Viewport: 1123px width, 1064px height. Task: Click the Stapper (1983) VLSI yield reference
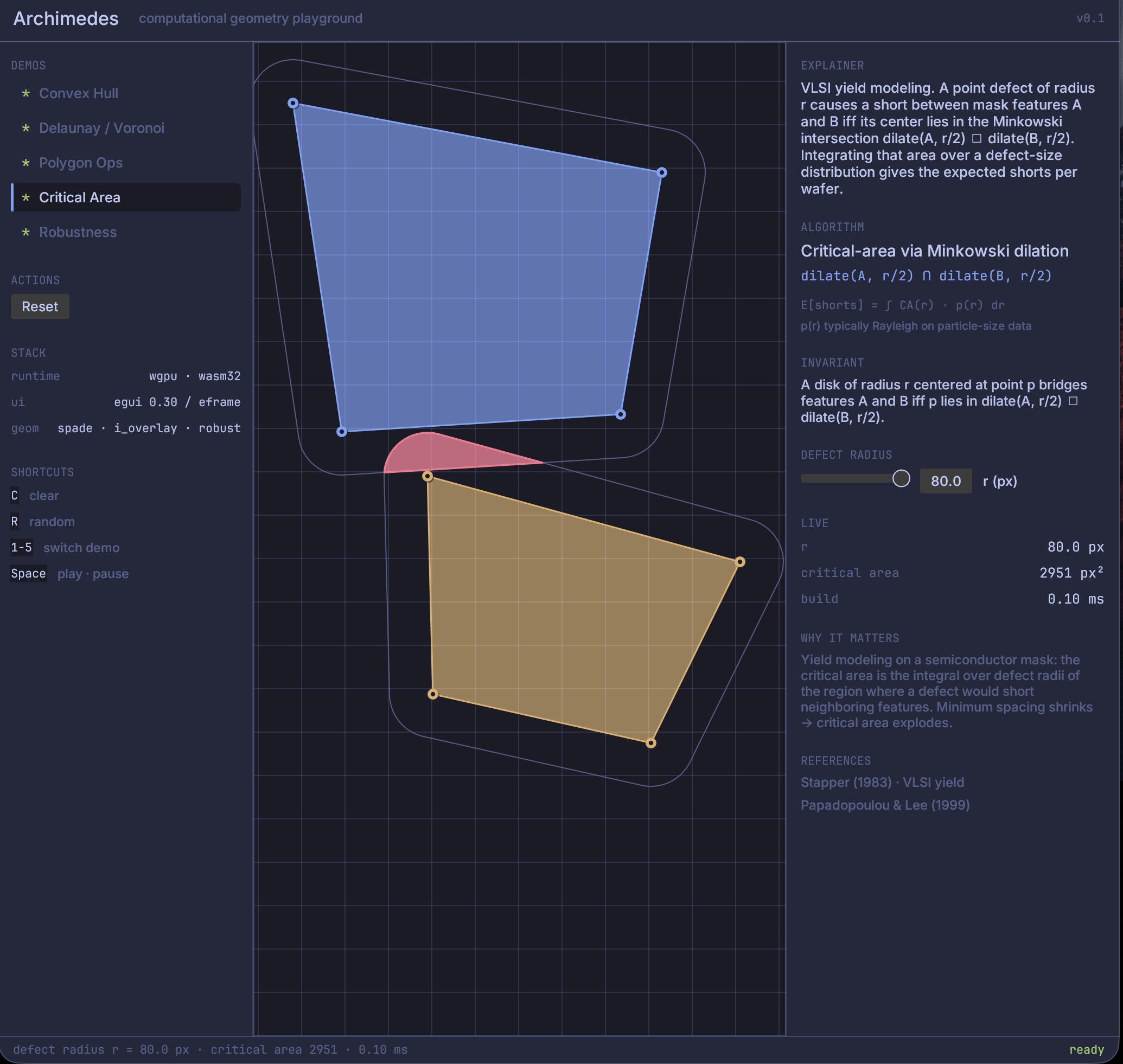coord(883,782)
